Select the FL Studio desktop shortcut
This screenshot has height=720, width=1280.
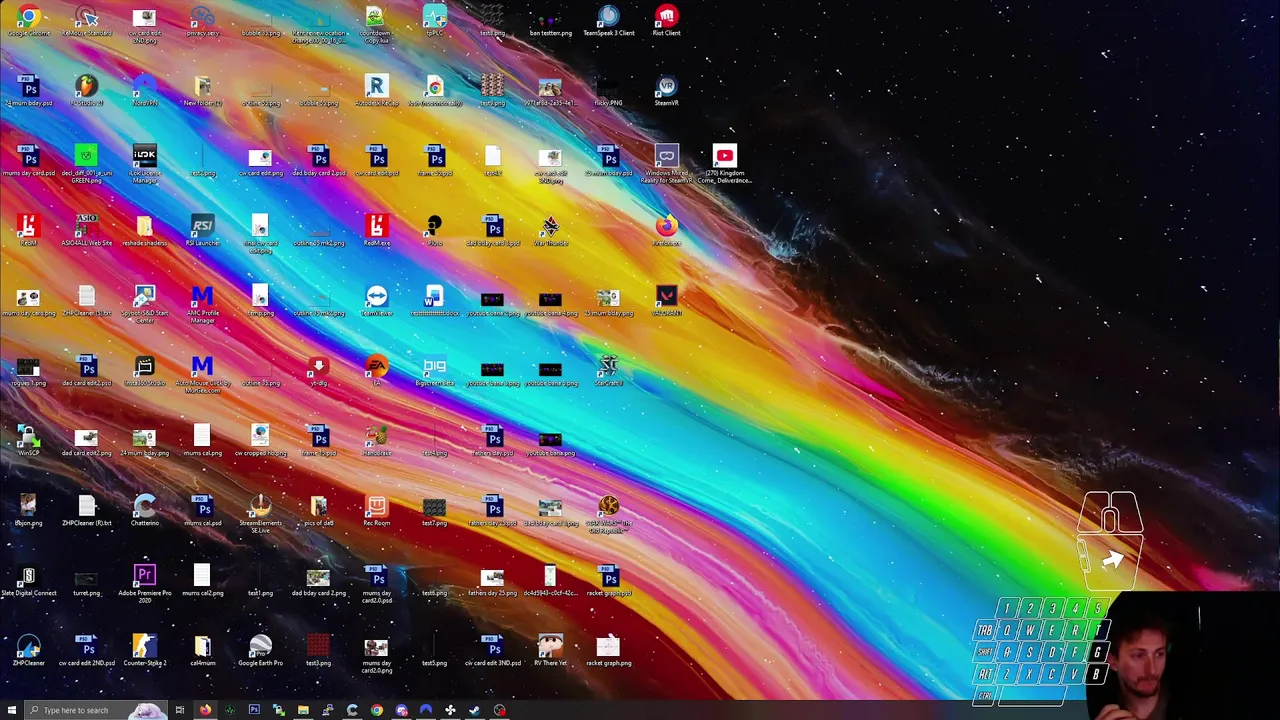click(x=86, y=87)
